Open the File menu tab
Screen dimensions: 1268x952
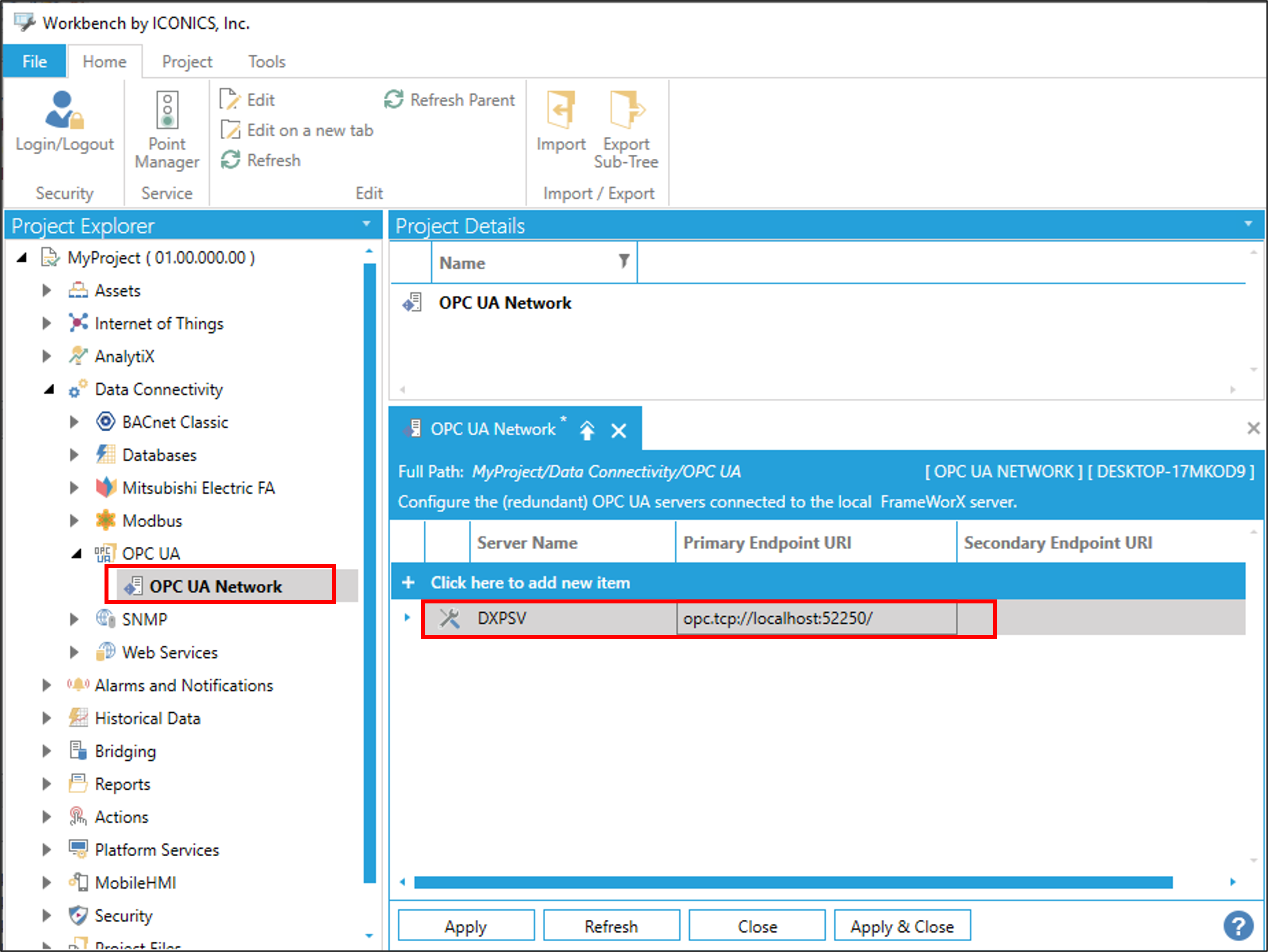coord(34,61)
